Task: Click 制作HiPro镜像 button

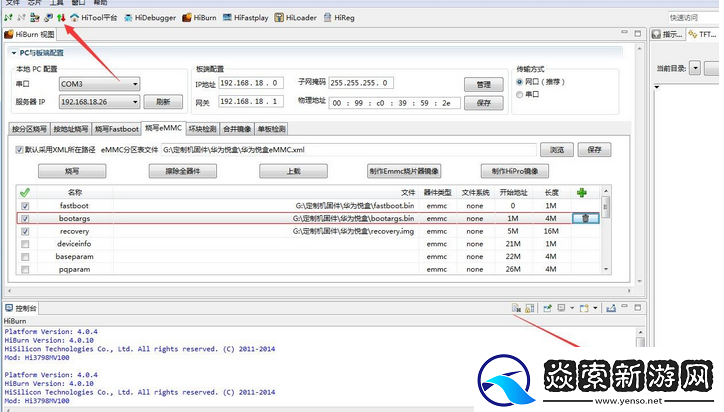Action: 514,171
